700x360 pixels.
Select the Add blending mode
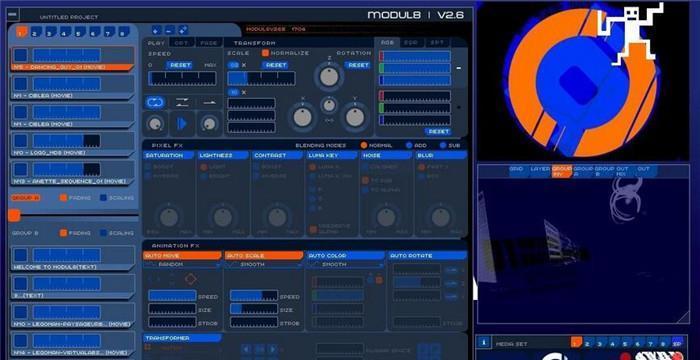coord(409,145)
